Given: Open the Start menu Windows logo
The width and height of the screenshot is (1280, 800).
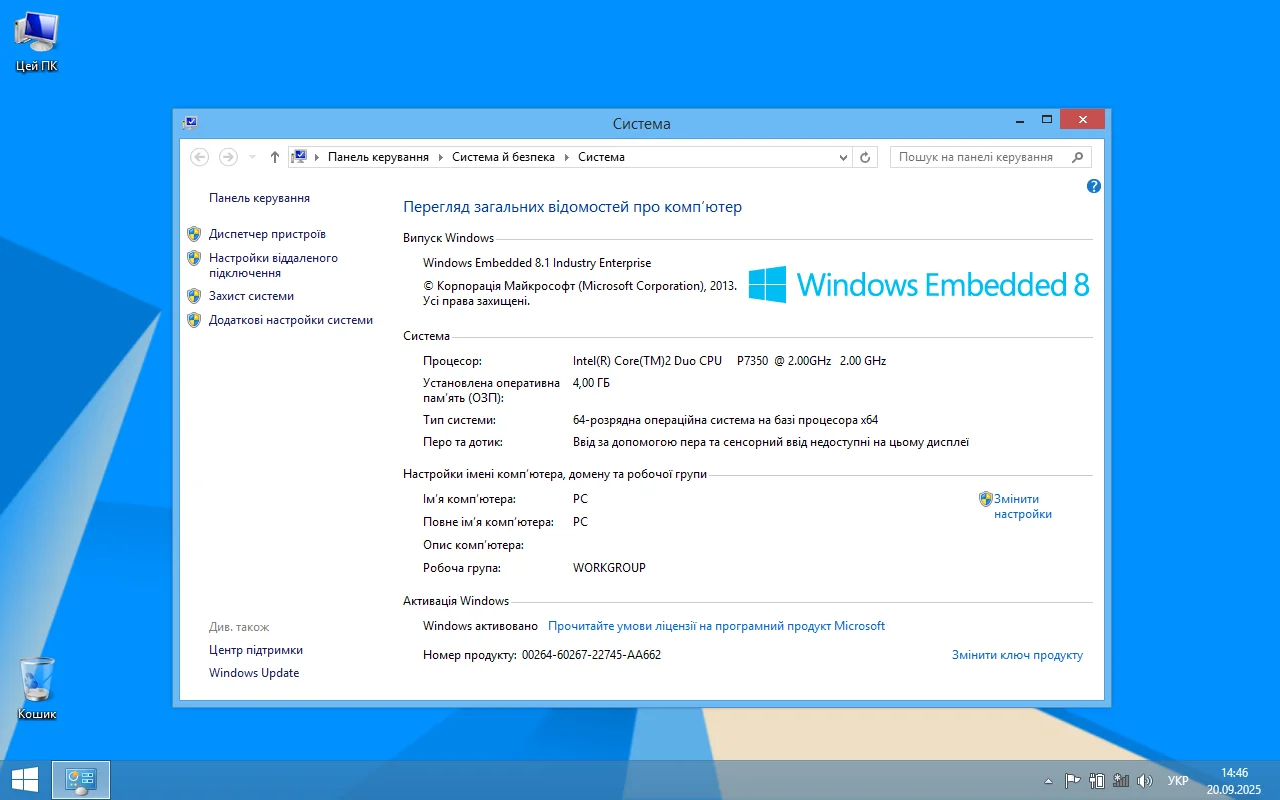Looking at the screenshot, I should coord(25,780).
